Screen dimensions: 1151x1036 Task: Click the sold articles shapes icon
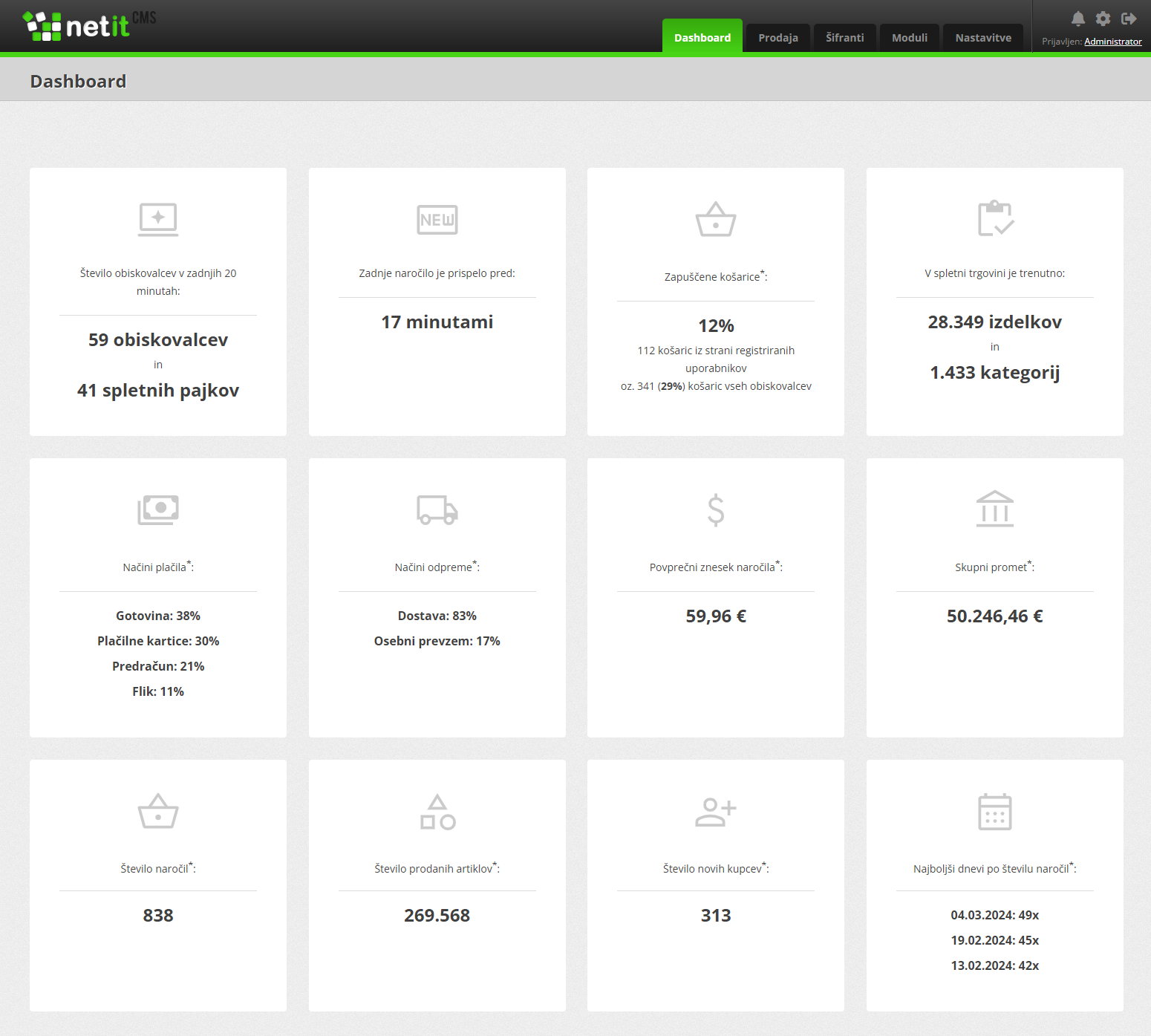437,812
